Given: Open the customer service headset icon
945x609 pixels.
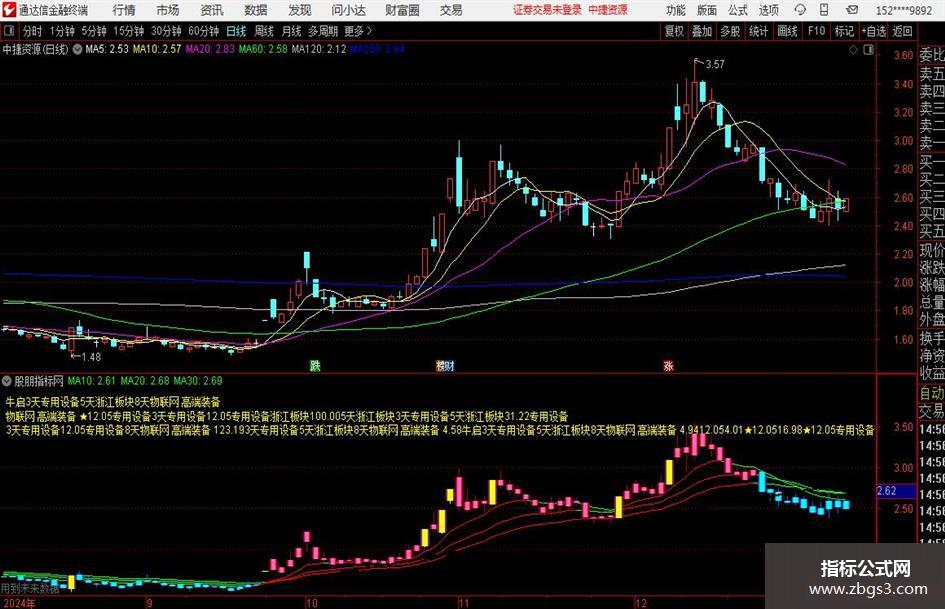Looking at the screenshot, I should pyautogui.click(x=800, y=10).
